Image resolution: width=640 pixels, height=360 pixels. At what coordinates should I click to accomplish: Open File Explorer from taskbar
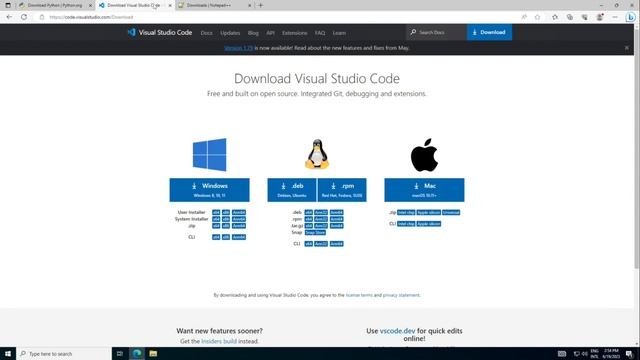point(153,353)
